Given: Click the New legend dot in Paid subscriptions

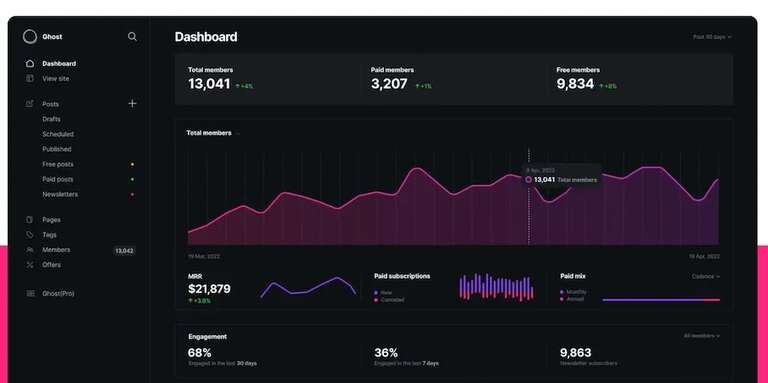Looking at the screenshot, I should tap(376, 292).
